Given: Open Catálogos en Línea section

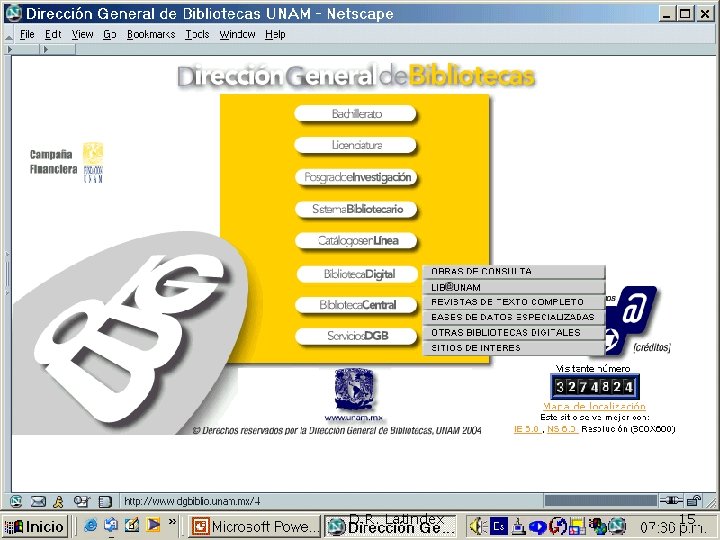Looking at the screenshot, I should (x=356, y=241).
